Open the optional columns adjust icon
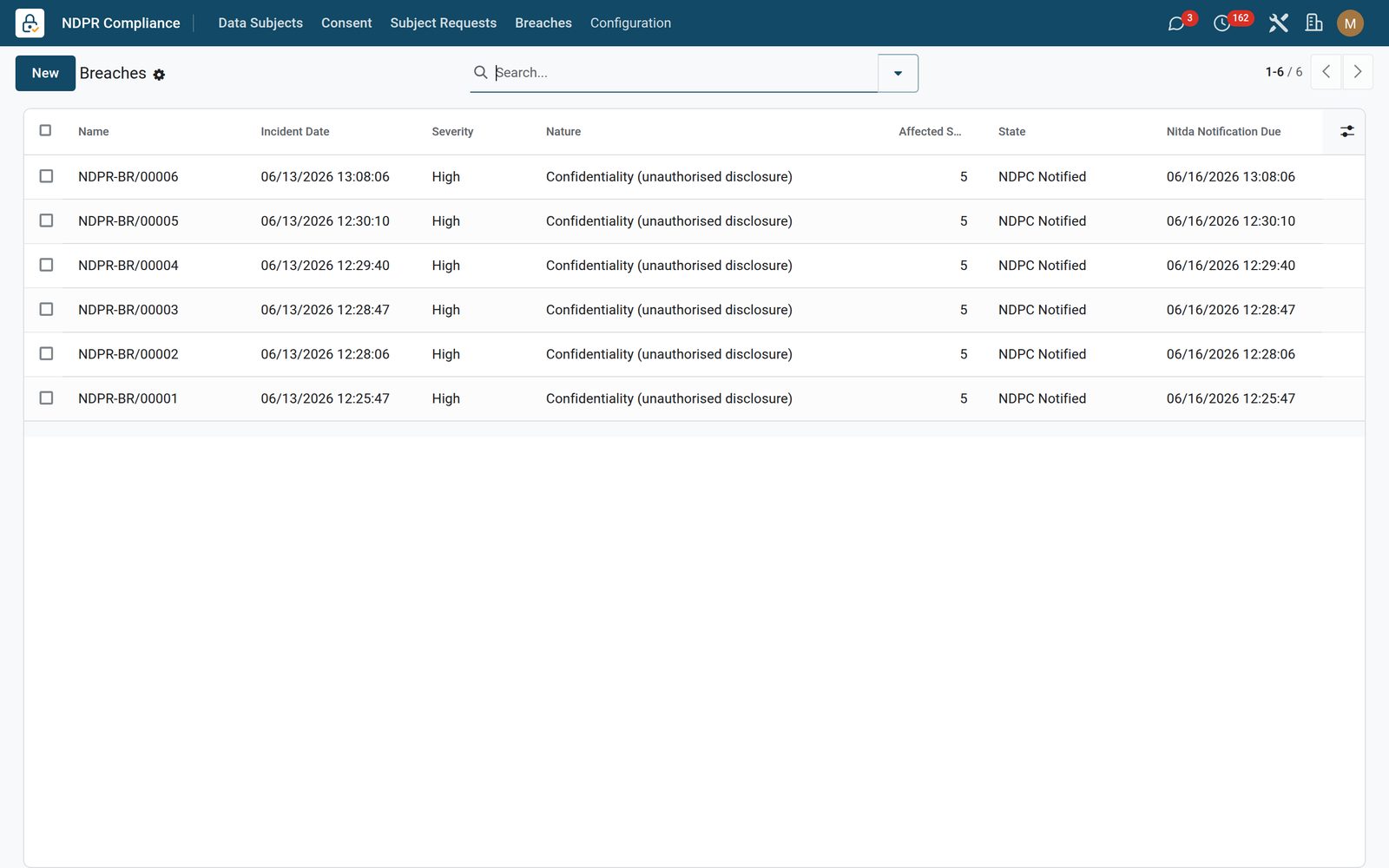 pyautogui.click(x=1346, y=131)
